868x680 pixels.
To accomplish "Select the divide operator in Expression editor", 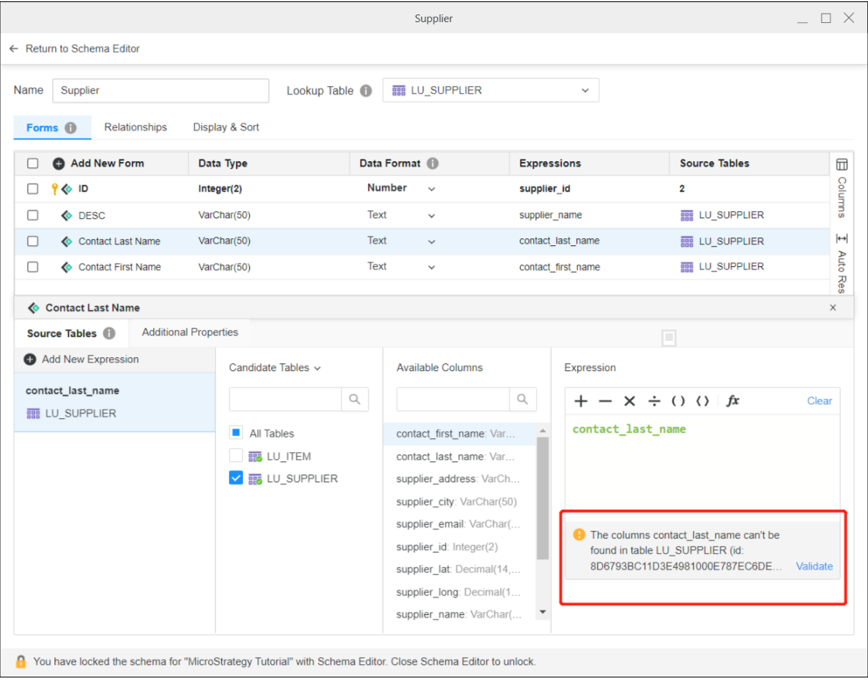I will point(655,401).
